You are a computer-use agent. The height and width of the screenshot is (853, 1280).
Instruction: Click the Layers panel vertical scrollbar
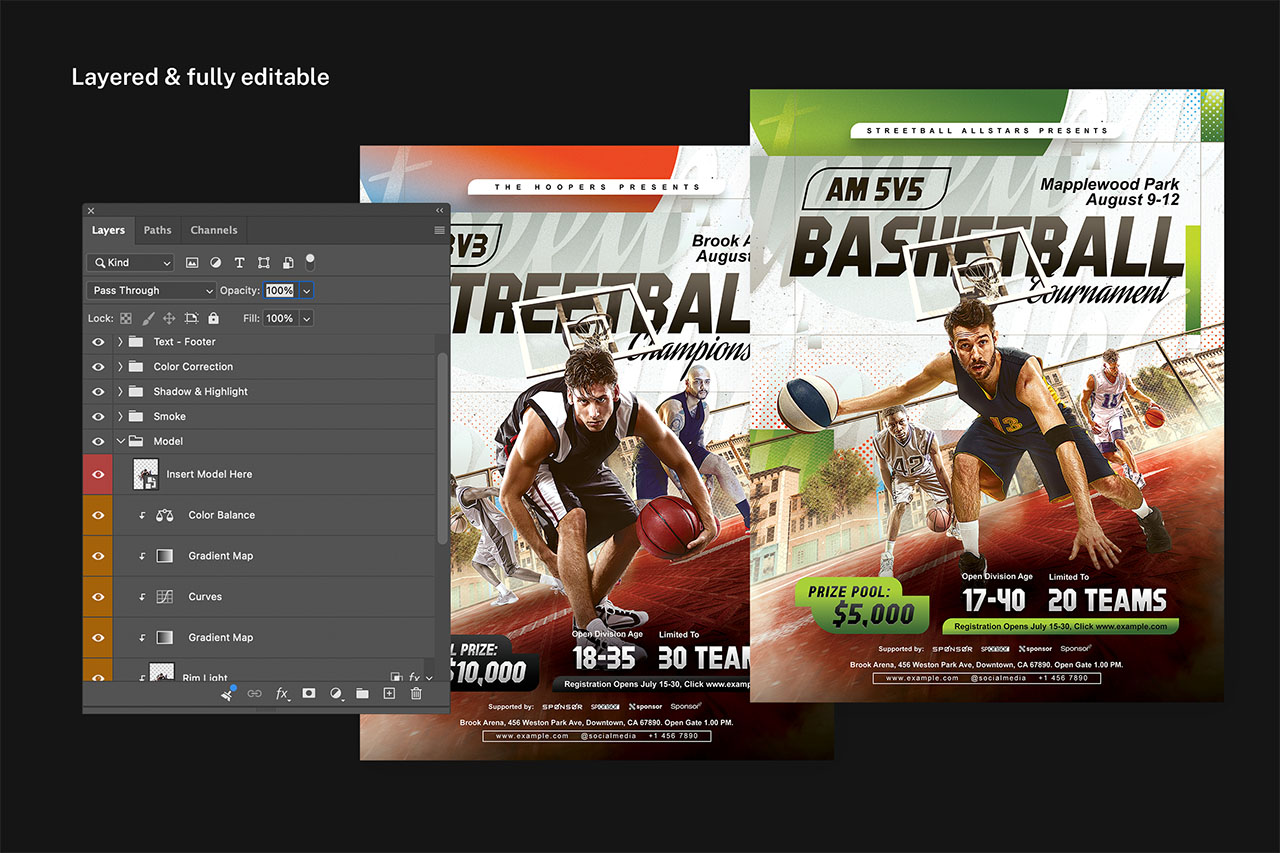[443, 446]
